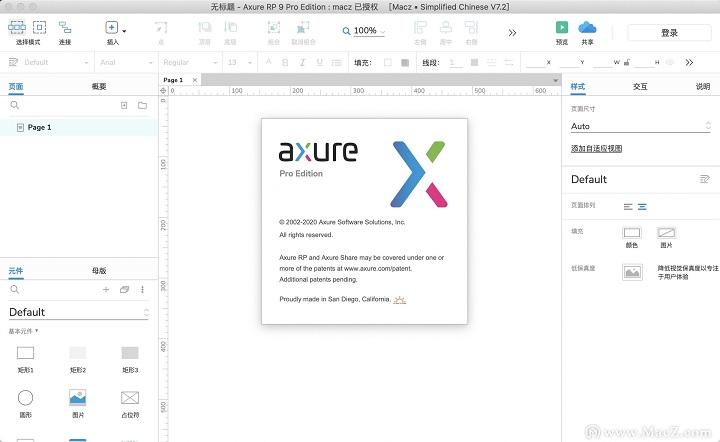Click the Point (点) tool icon
This screenshot has width=720, height=442.
click(x=161, y=28)
